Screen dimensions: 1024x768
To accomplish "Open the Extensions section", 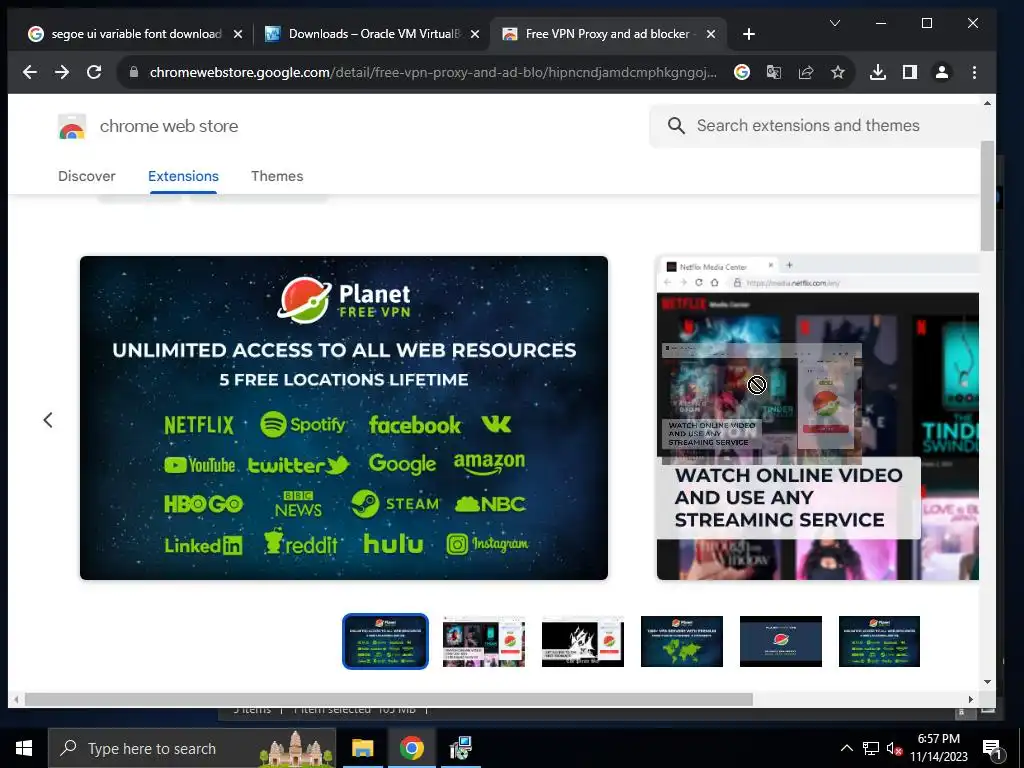I will (183, 176).
